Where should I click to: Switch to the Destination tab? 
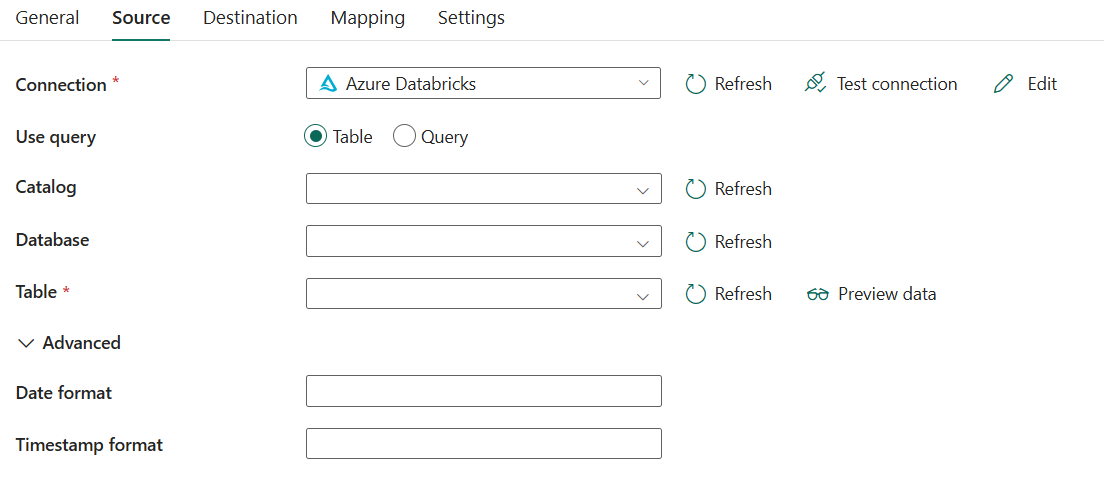tap(250, 18)
